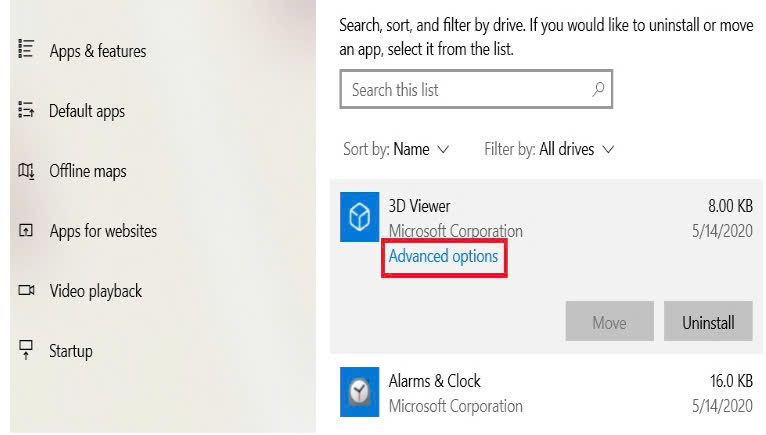766x435 pixels.
Task: Select Alarms & Clock list entry
Action: [540, 393]
